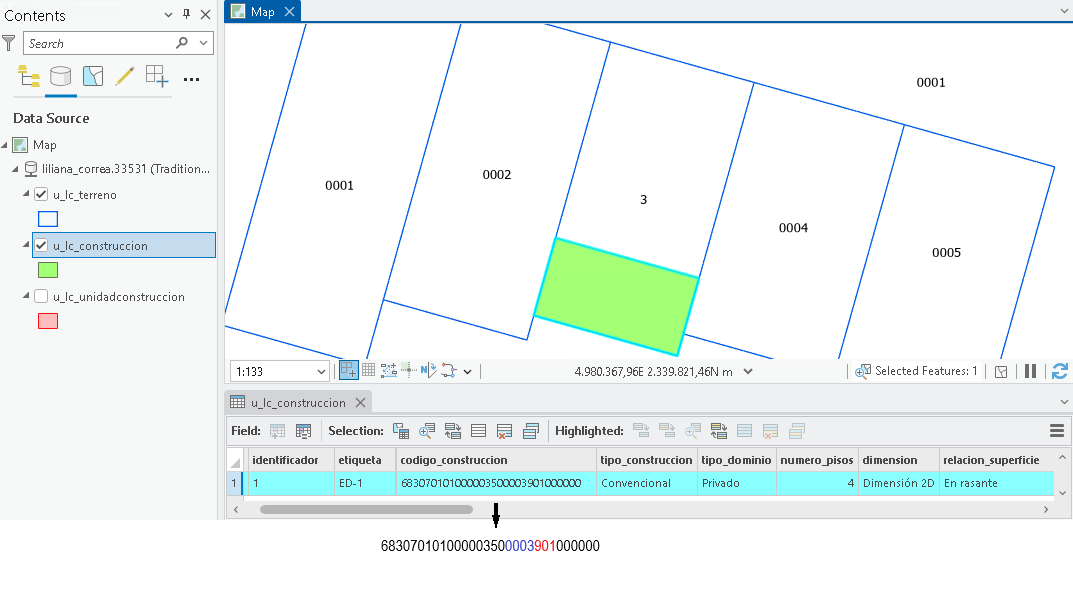Expand the Contents search options dropdown

(x=203, y=43)
